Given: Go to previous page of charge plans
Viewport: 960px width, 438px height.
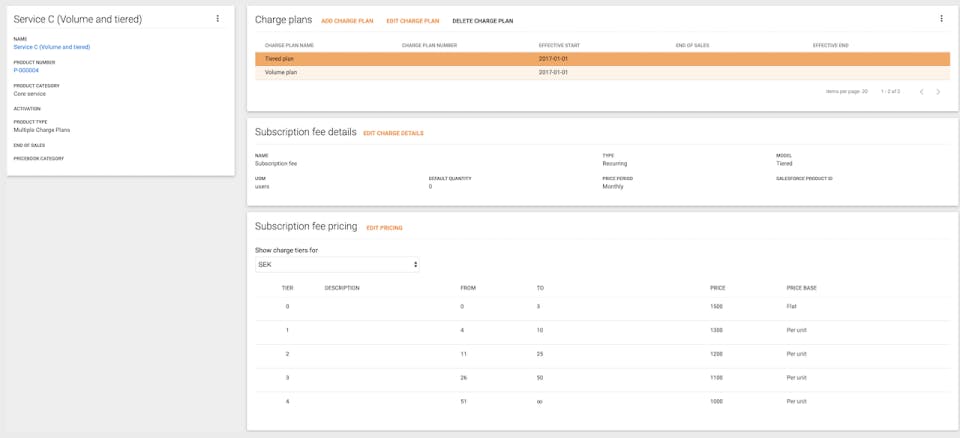Looking at the screenshot, I should click(921, 92).
